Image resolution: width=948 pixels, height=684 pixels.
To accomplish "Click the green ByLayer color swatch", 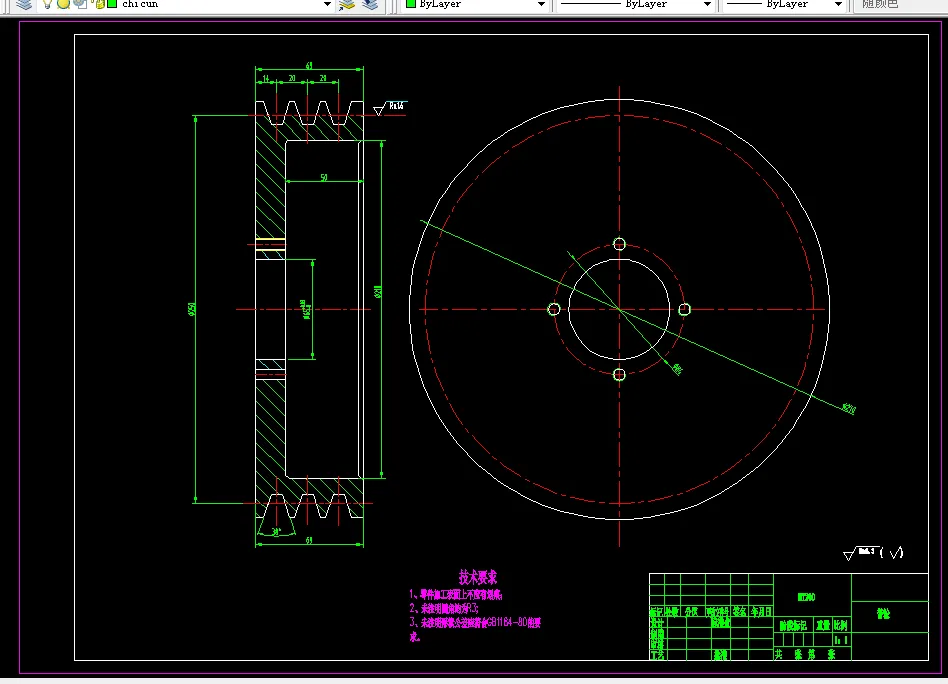I will click(411, 4).
